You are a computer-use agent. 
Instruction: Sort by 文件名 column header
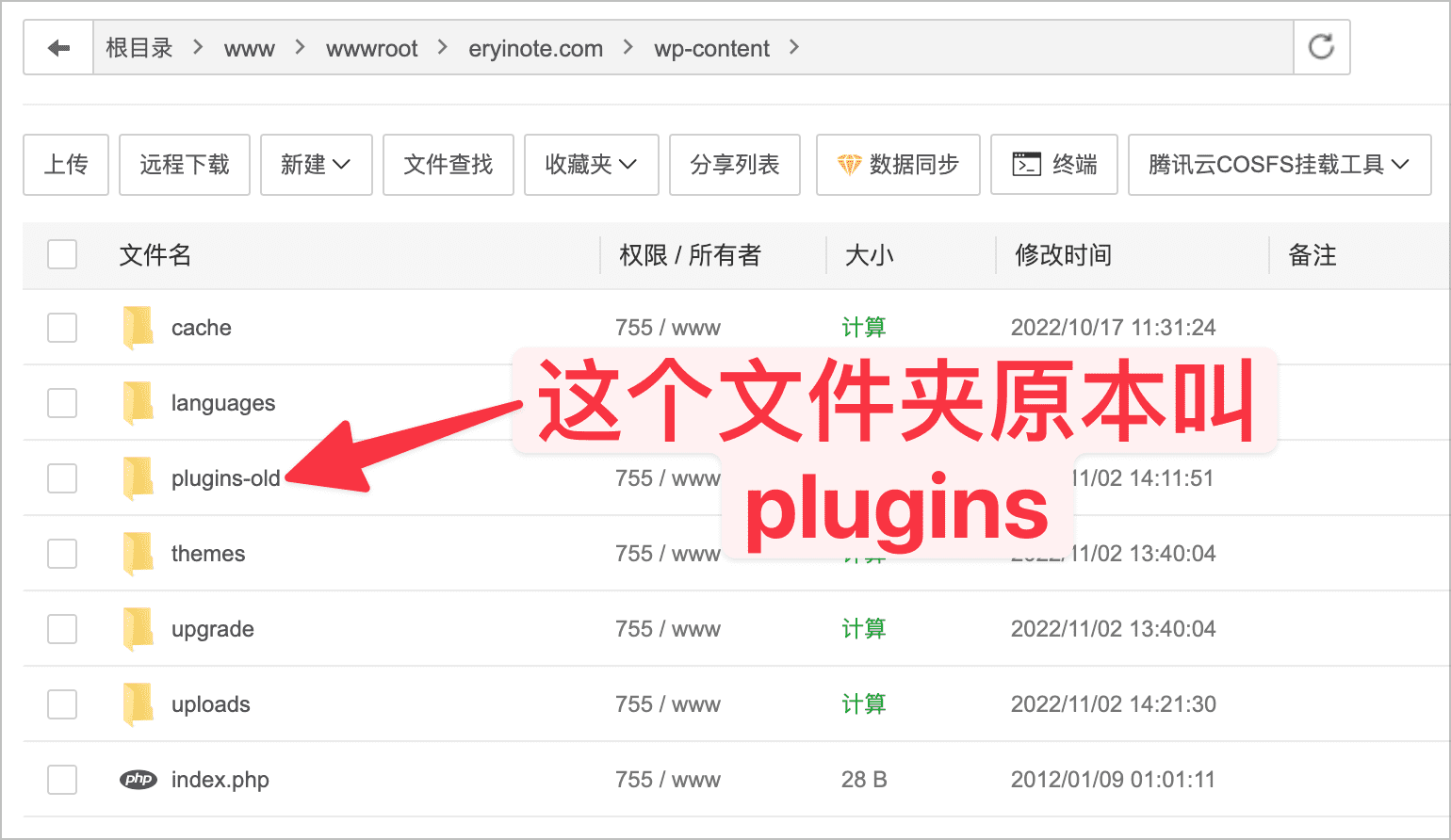(x=155, y=254)
